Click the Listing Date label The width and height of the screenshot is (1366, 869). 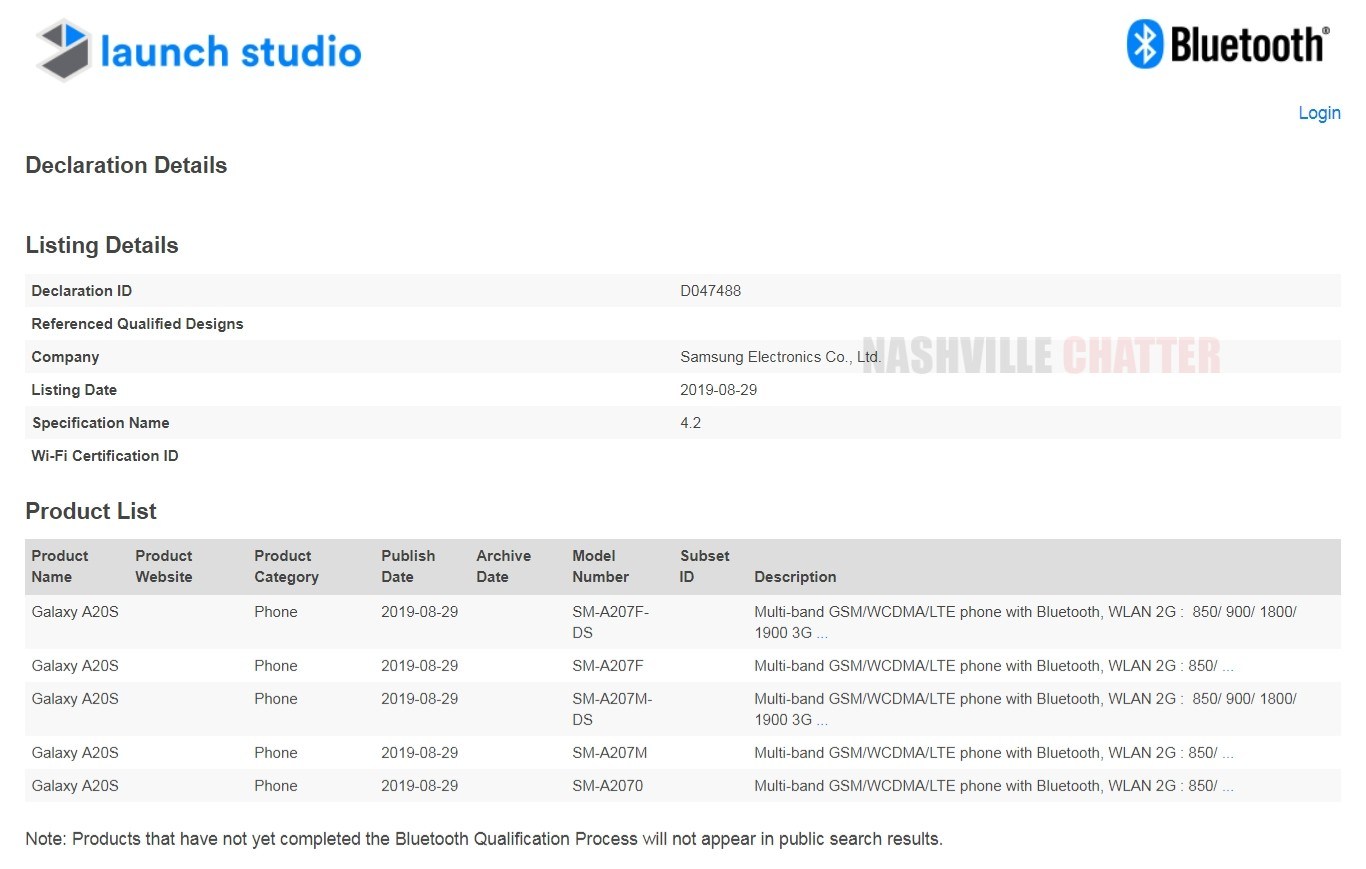(74, 390)
